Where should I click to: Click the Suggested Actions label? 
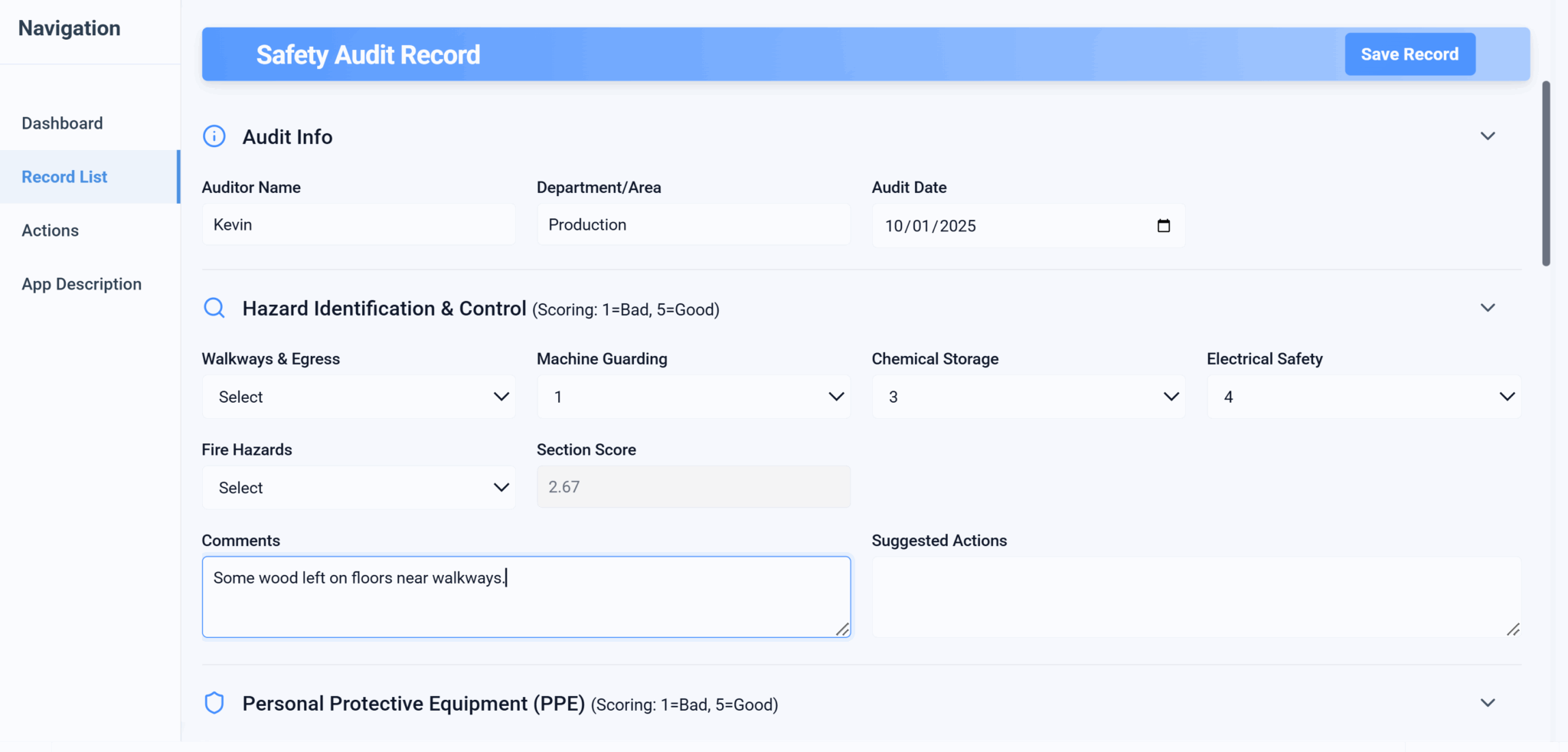point(939,540)
